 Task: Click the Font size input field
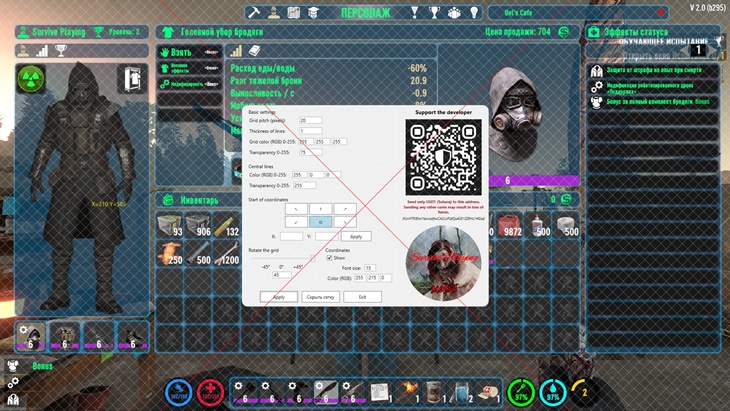(370, 268)
